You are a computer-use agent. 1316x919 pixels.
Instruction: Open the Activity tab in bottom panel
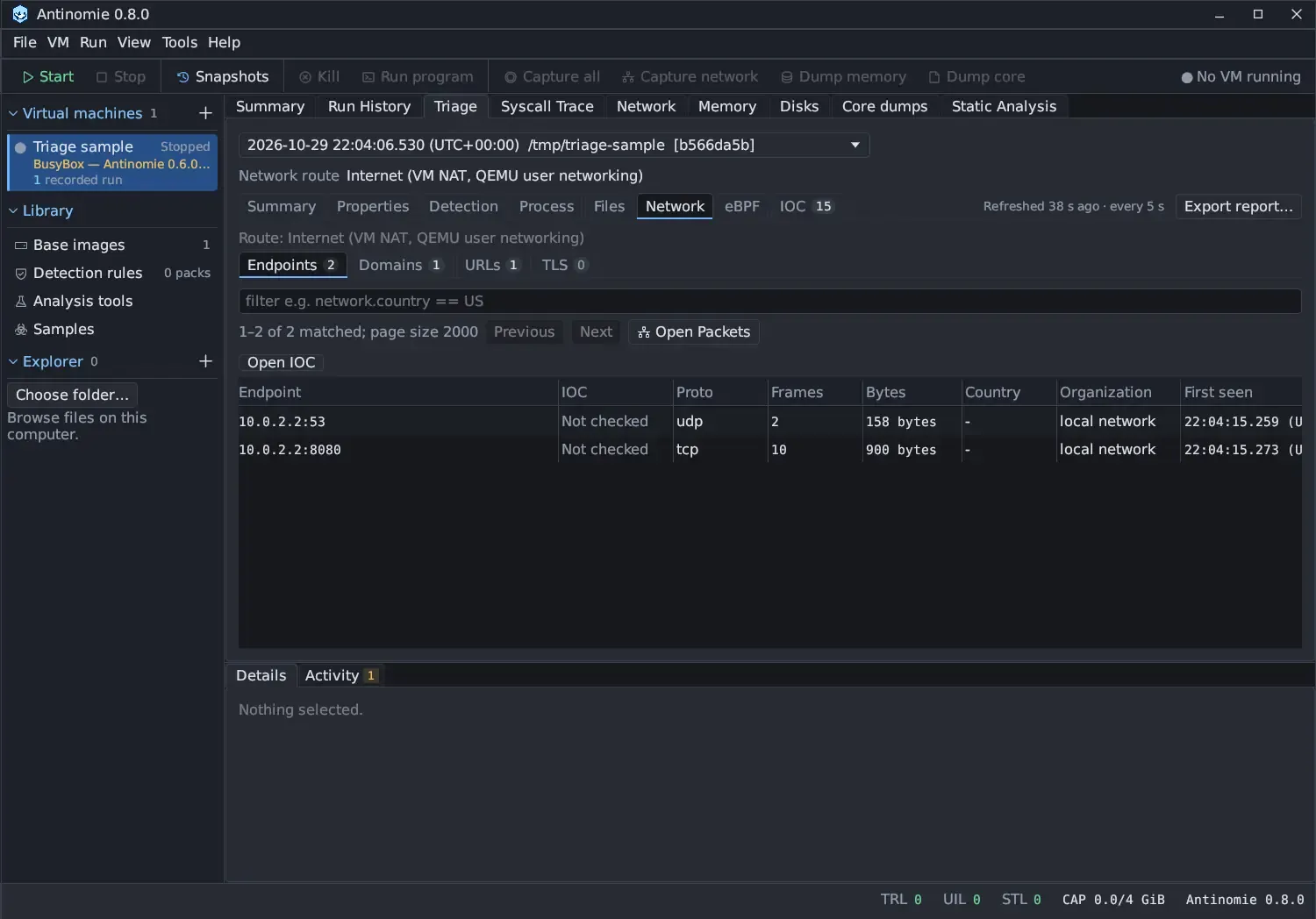pyautogui.click(x=340, y=675)
